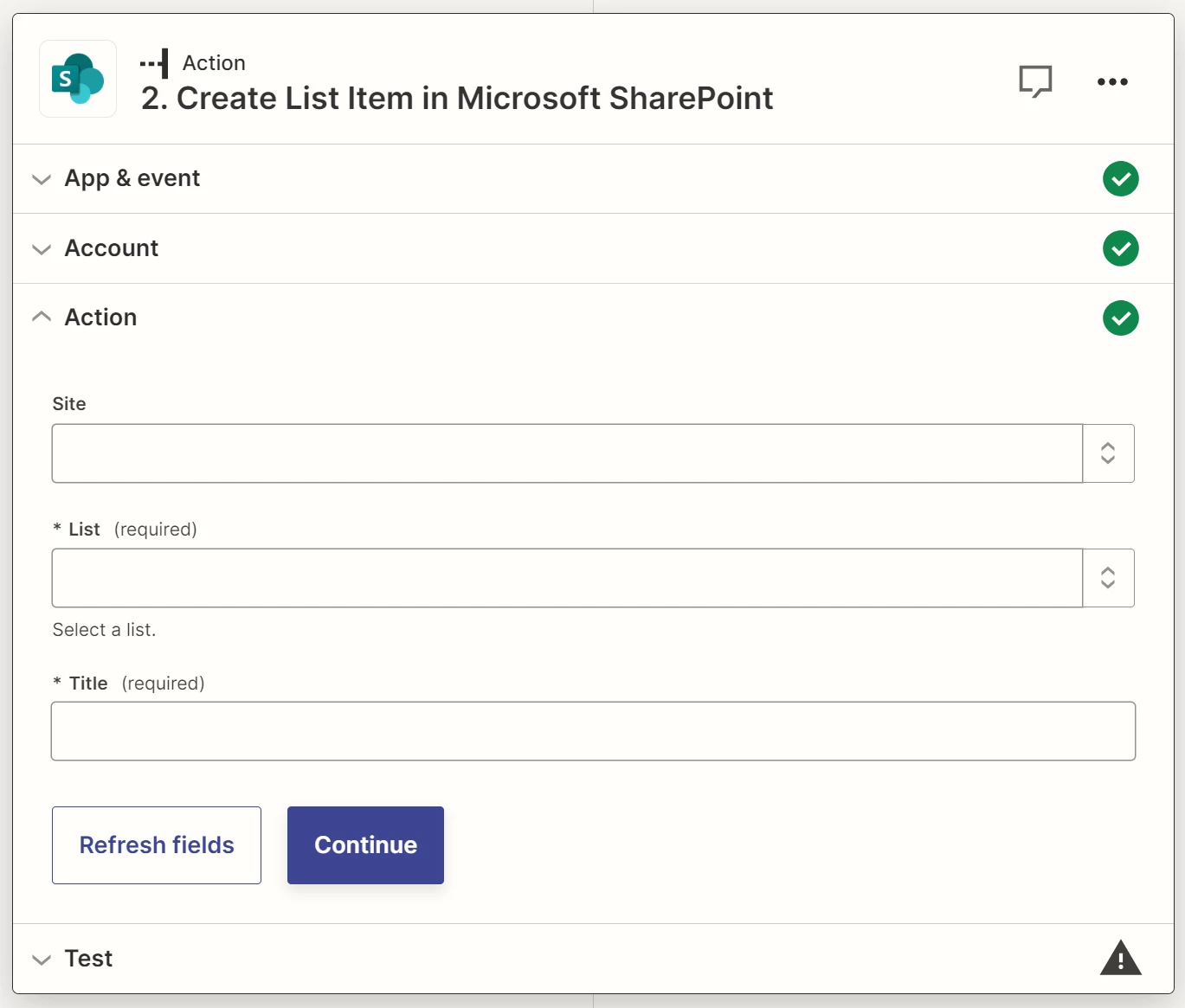Select the step heading Create List Item
Image resolution: width=1185 pixels, height=1008 pixels.
(x=457, y=98)
